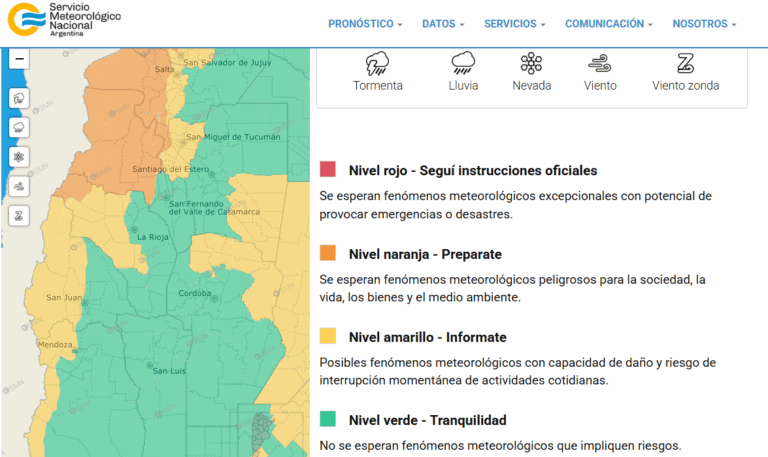
Task: Expand PRONÓSTICO dropdown caret
Action: 400,24
